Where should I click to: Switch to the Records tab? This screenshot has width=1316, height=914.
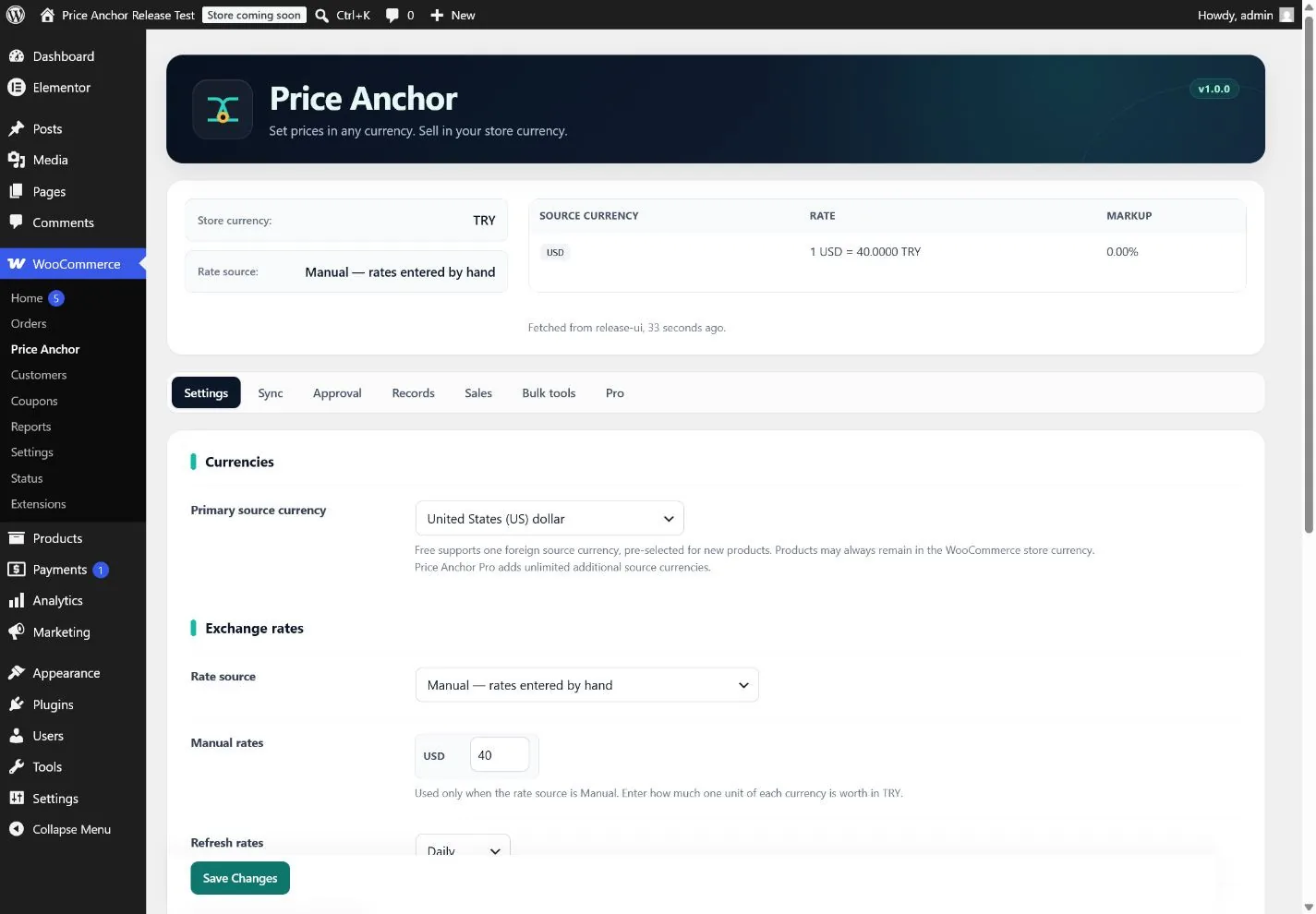[x=413, y=393]
